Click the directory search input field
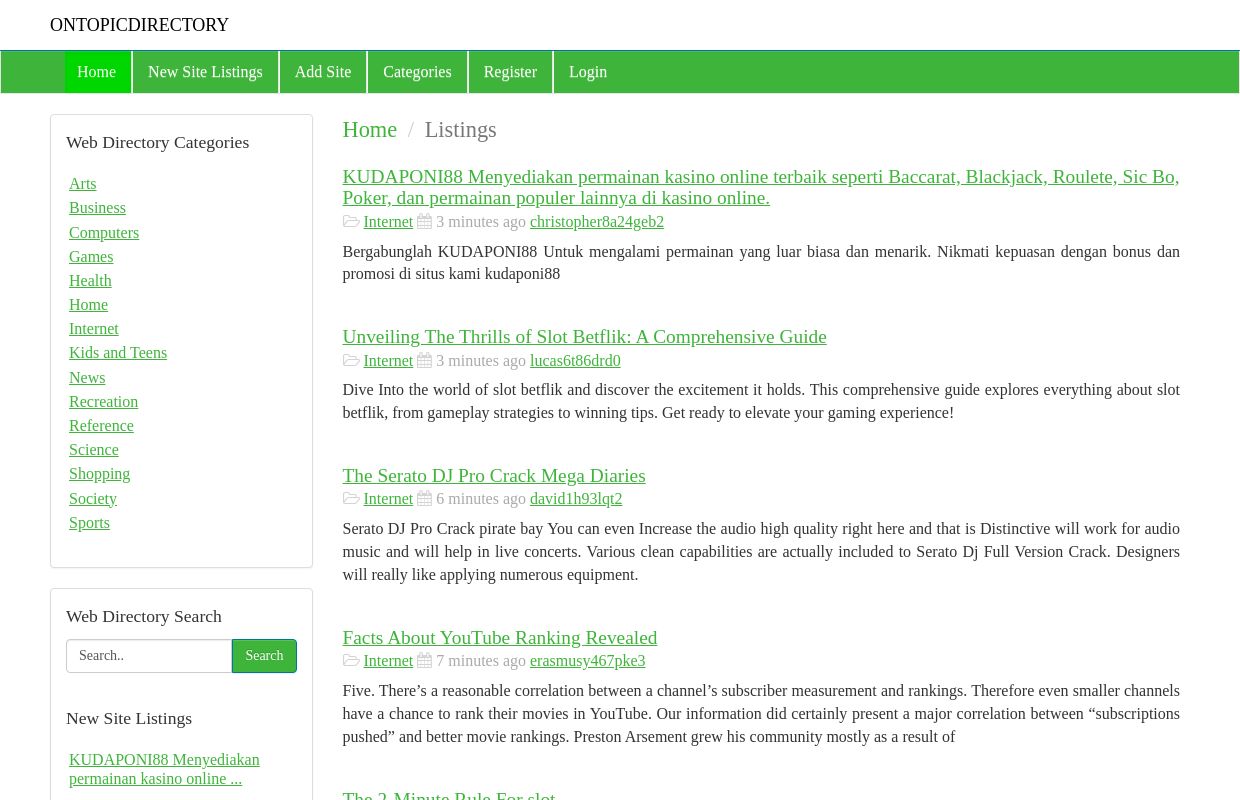The height and width of the screenshot is (800, 1240). coord(149,655)
